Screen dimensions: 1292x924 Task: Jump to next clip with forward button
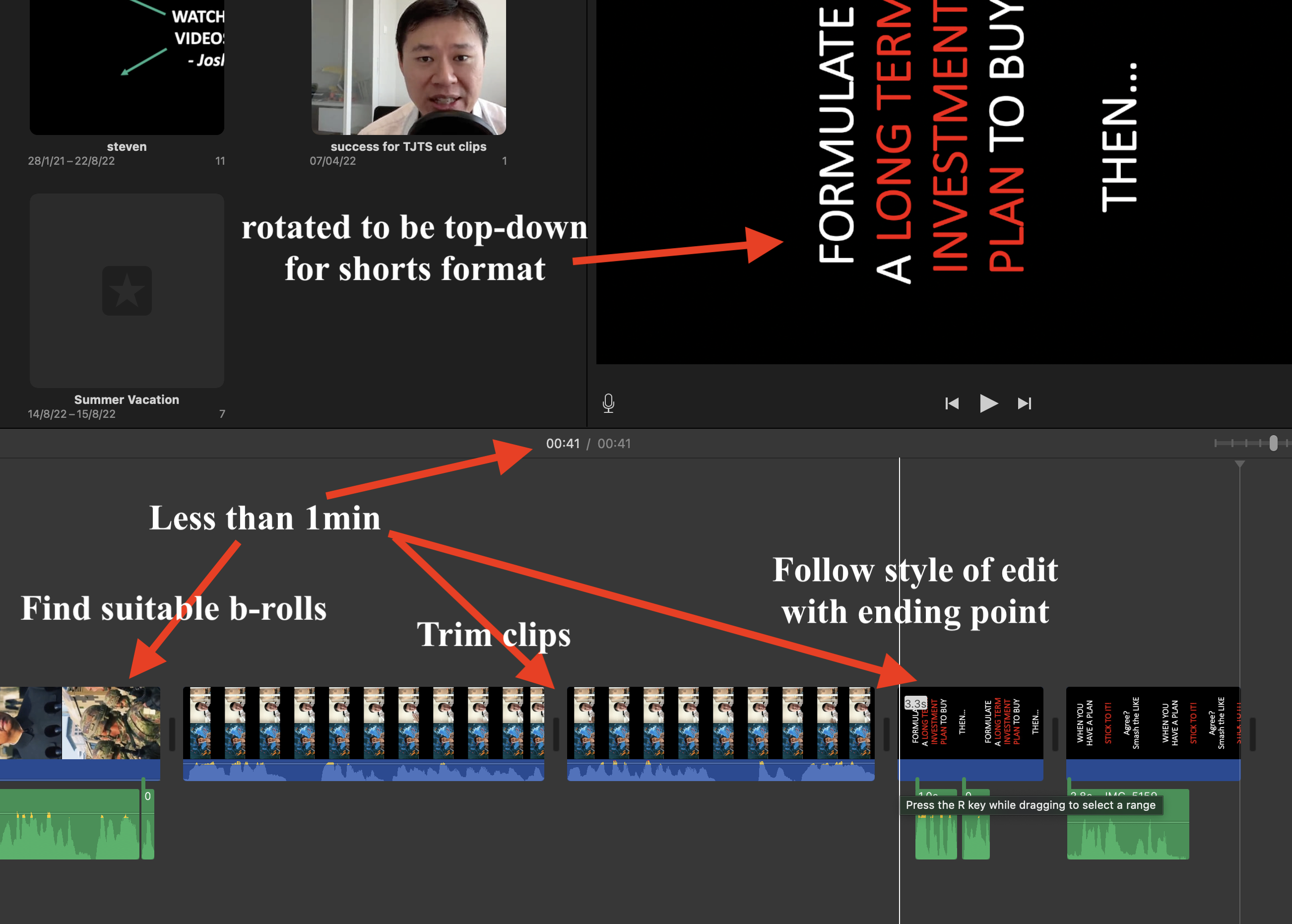(1024, 403)
